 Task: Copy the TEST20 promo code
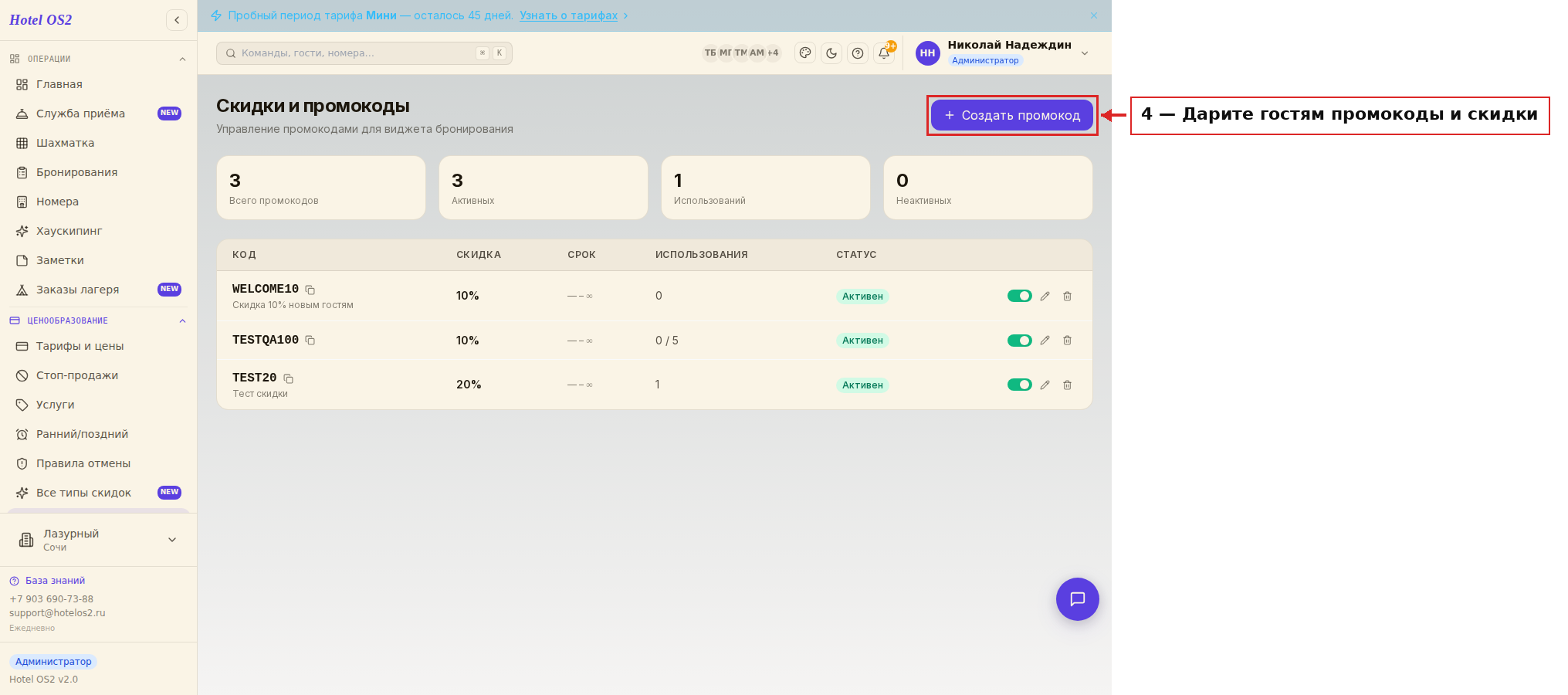point(288,378)
